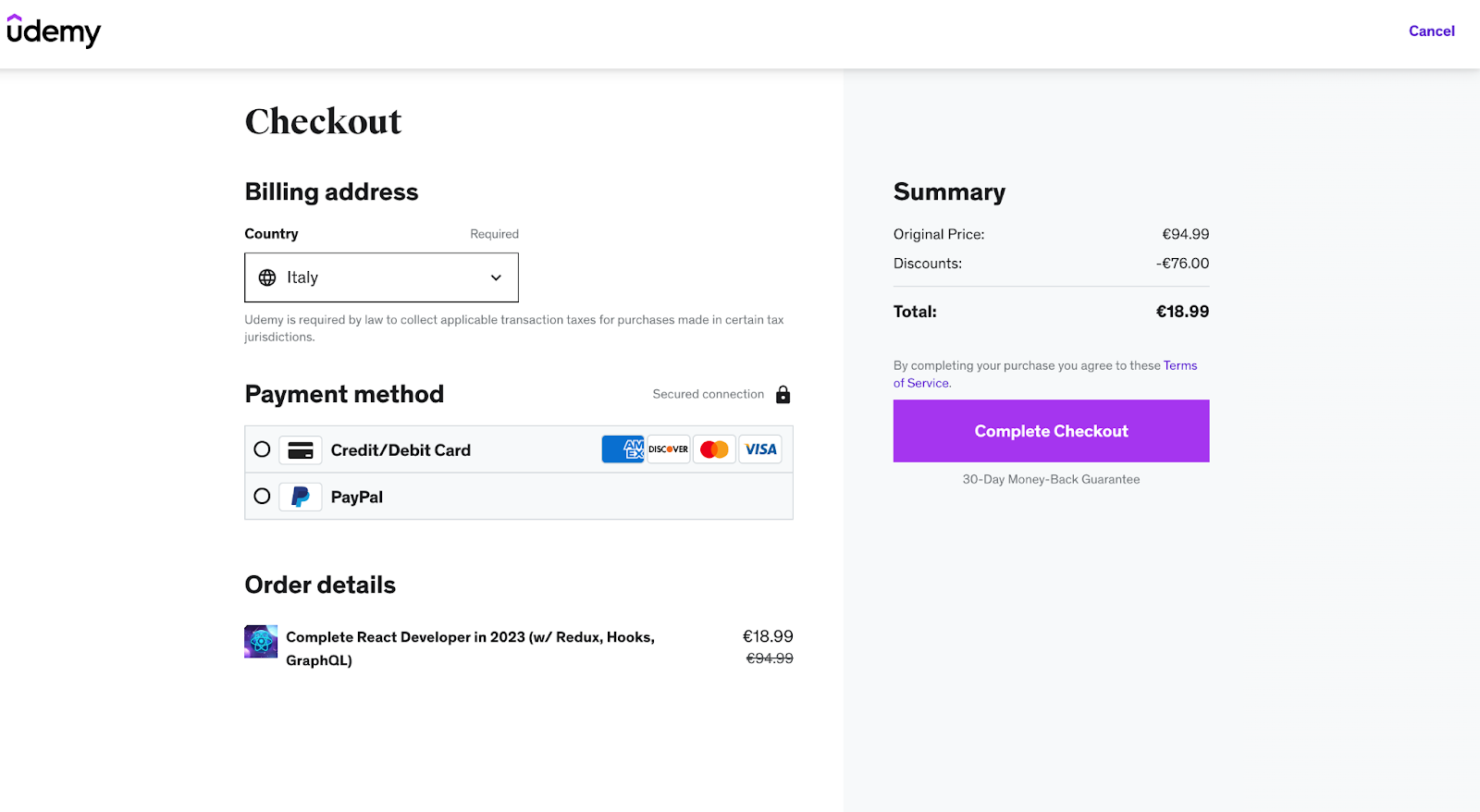Click the 30-Day Money-Back Guarantee text
The width and height of the screenshot is (1480, 812).
tap(1051, 479)
